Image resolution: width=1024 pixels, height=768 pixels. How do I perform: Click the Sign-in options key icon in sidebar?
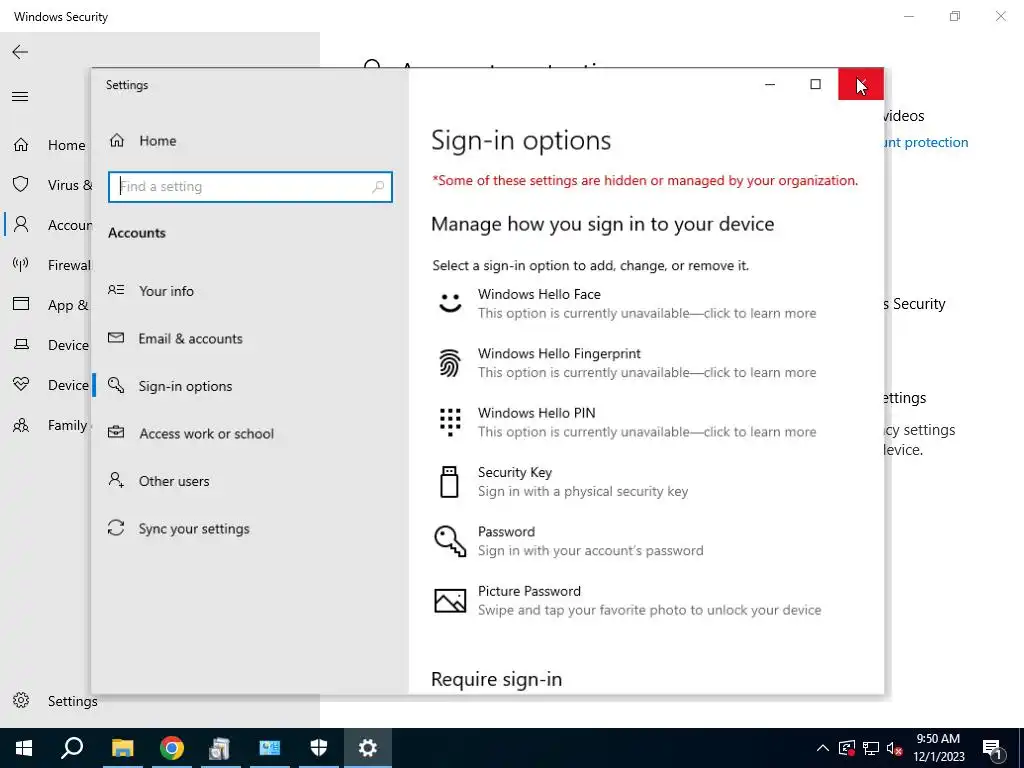point(116,385)
